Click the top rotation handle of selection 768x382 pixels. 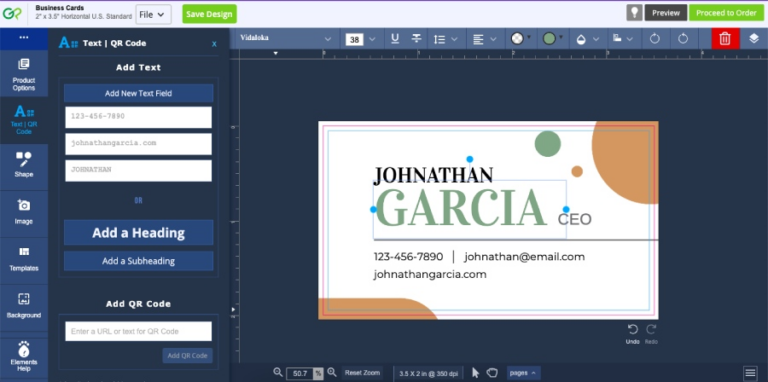pyautogui.click(x=470, y=159)
